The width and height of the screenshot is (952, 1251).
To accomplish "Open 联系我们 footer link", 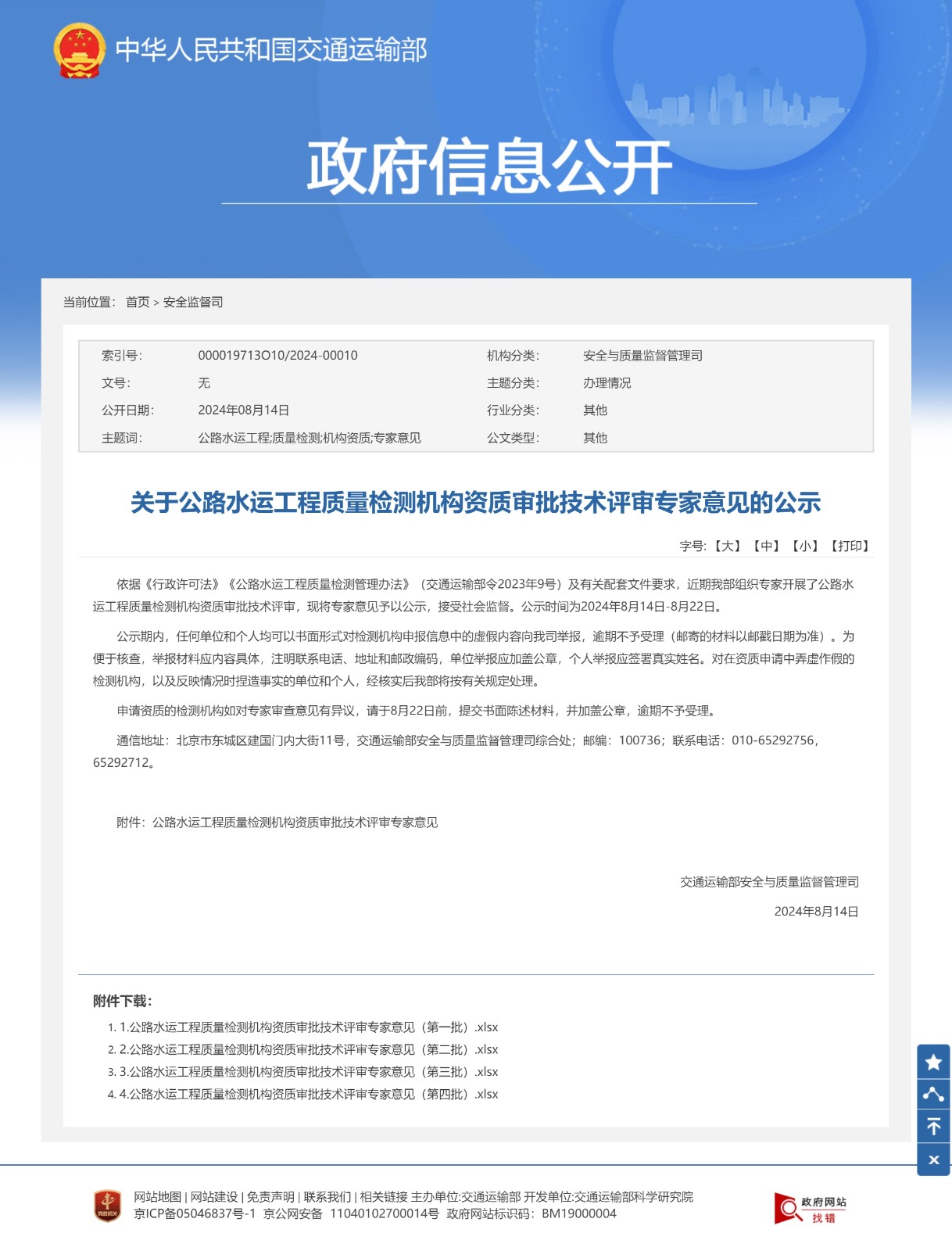I will tap(327, 1197).
